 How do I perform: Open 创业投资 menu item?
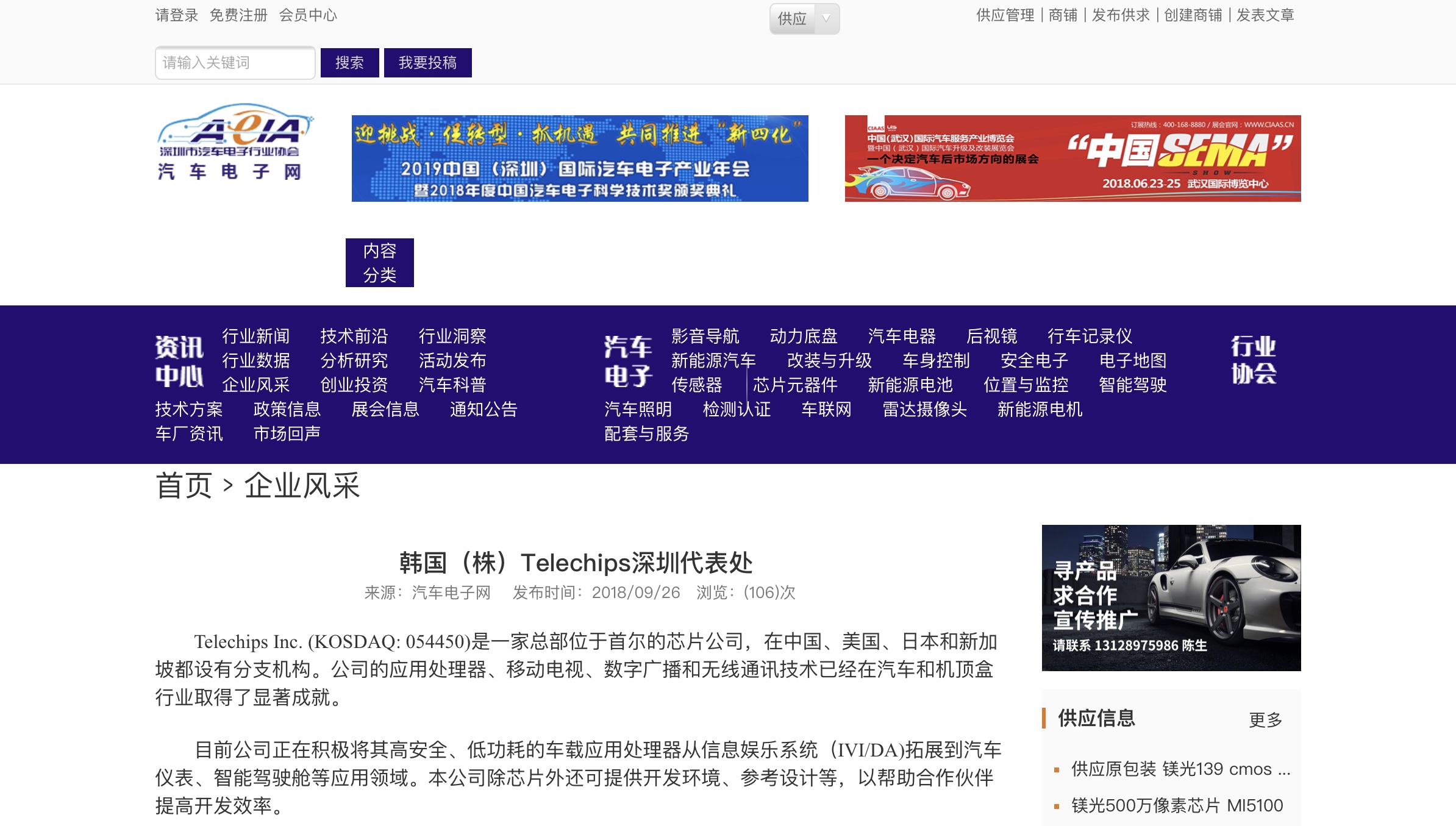click(x=354, y=385)
